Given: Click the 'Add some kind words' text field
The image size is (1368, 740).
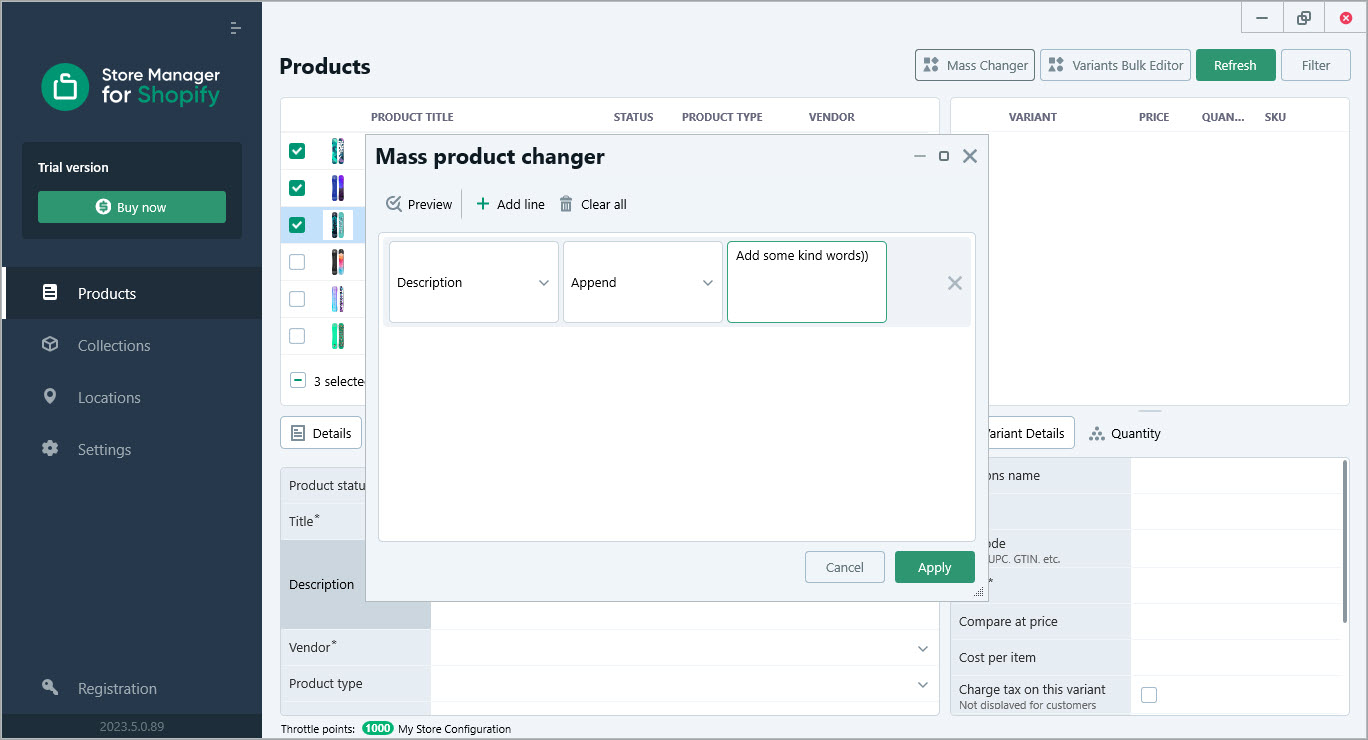Looking at the screenshot, I should (807, 282).
